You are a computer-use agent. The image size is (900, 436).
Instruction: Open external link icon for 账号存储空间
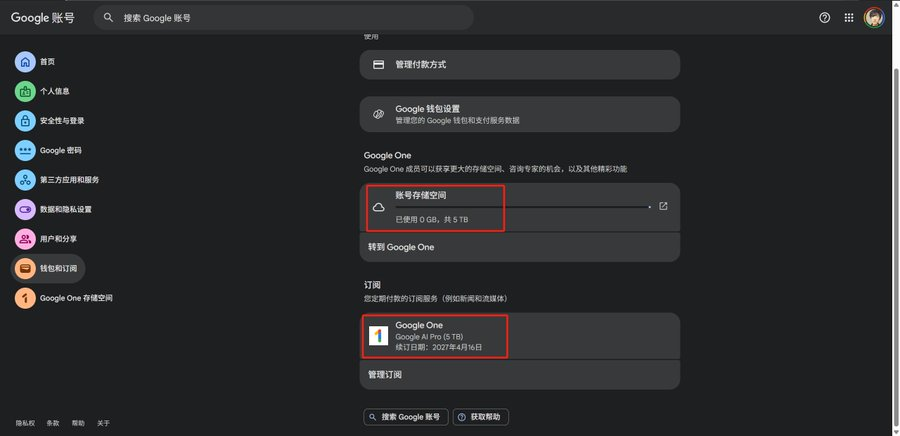pos(663,207)
